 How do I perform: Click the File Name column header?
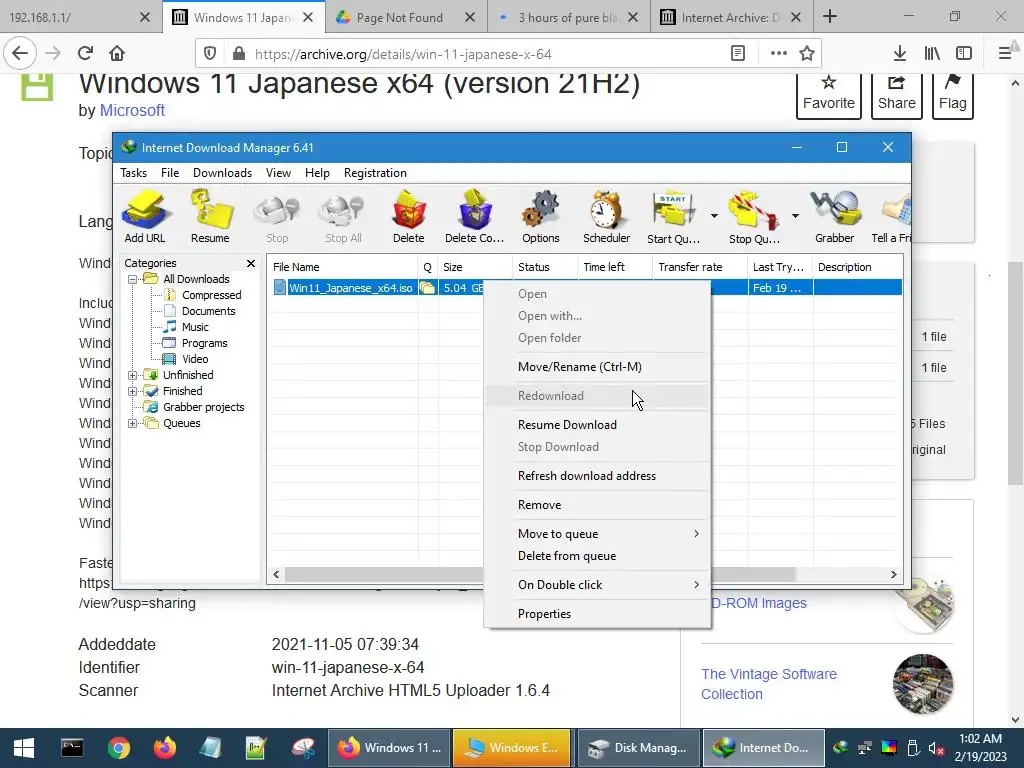click(x=344, y=267)
